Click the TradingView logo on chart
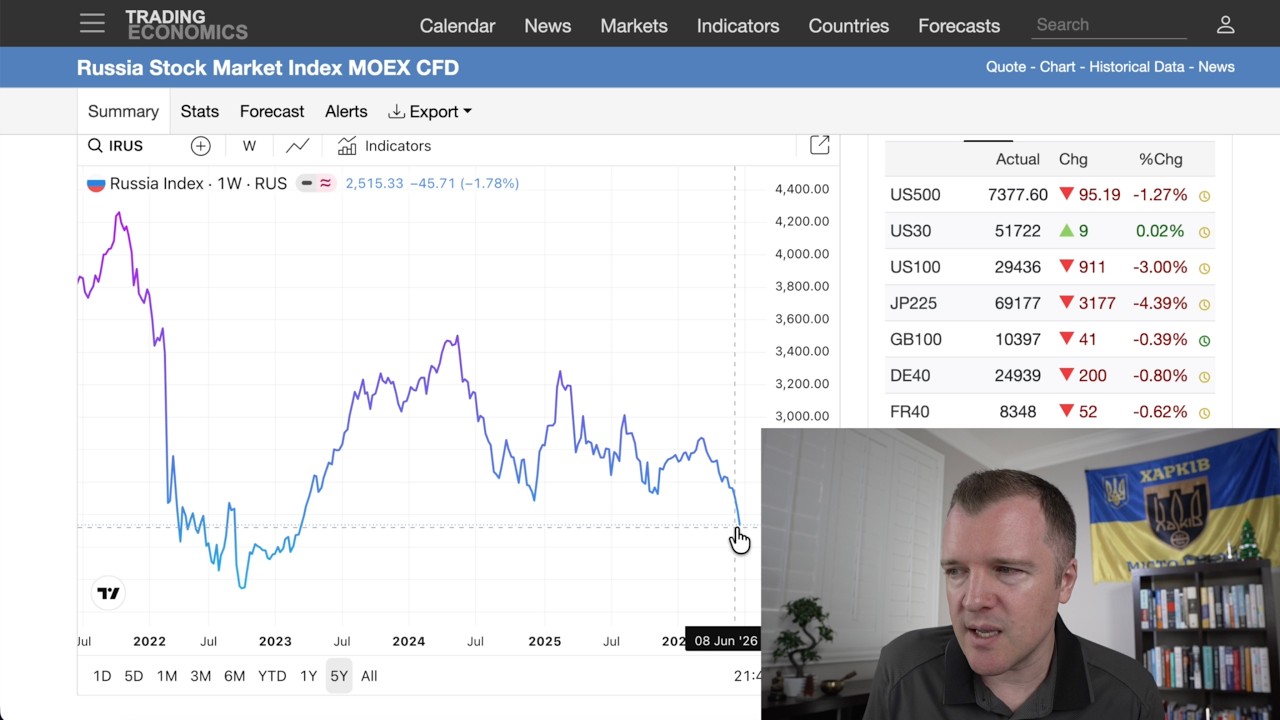The height and width of the screenshot is (720, 1280). (x=108, y=593)
